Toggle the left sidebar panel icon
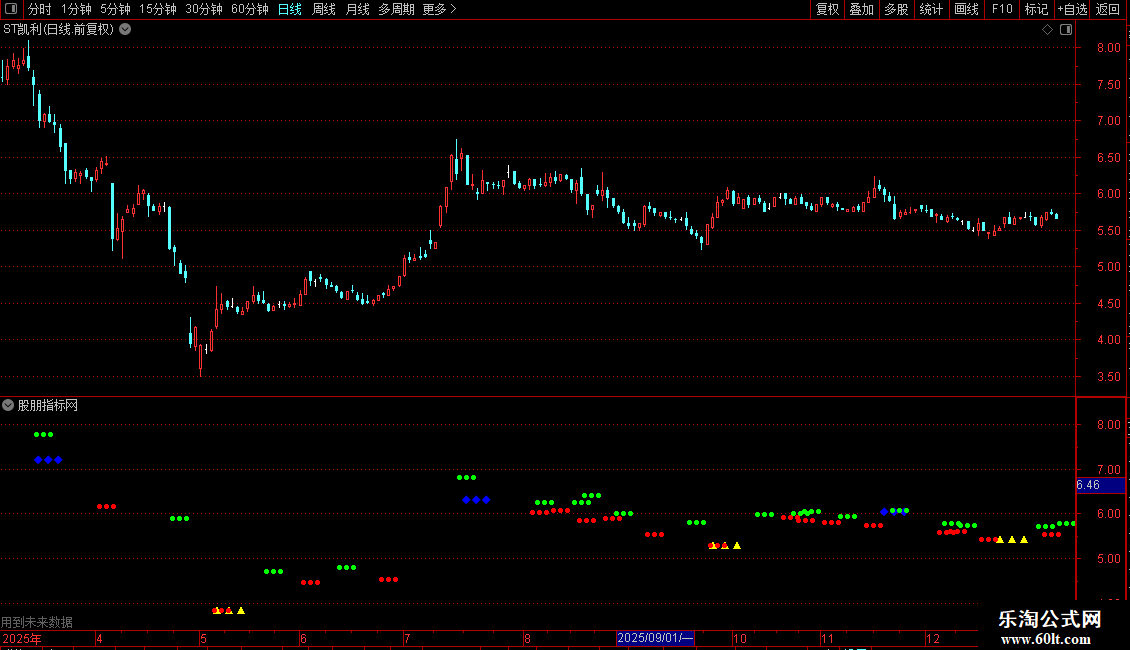 [11, 9]
